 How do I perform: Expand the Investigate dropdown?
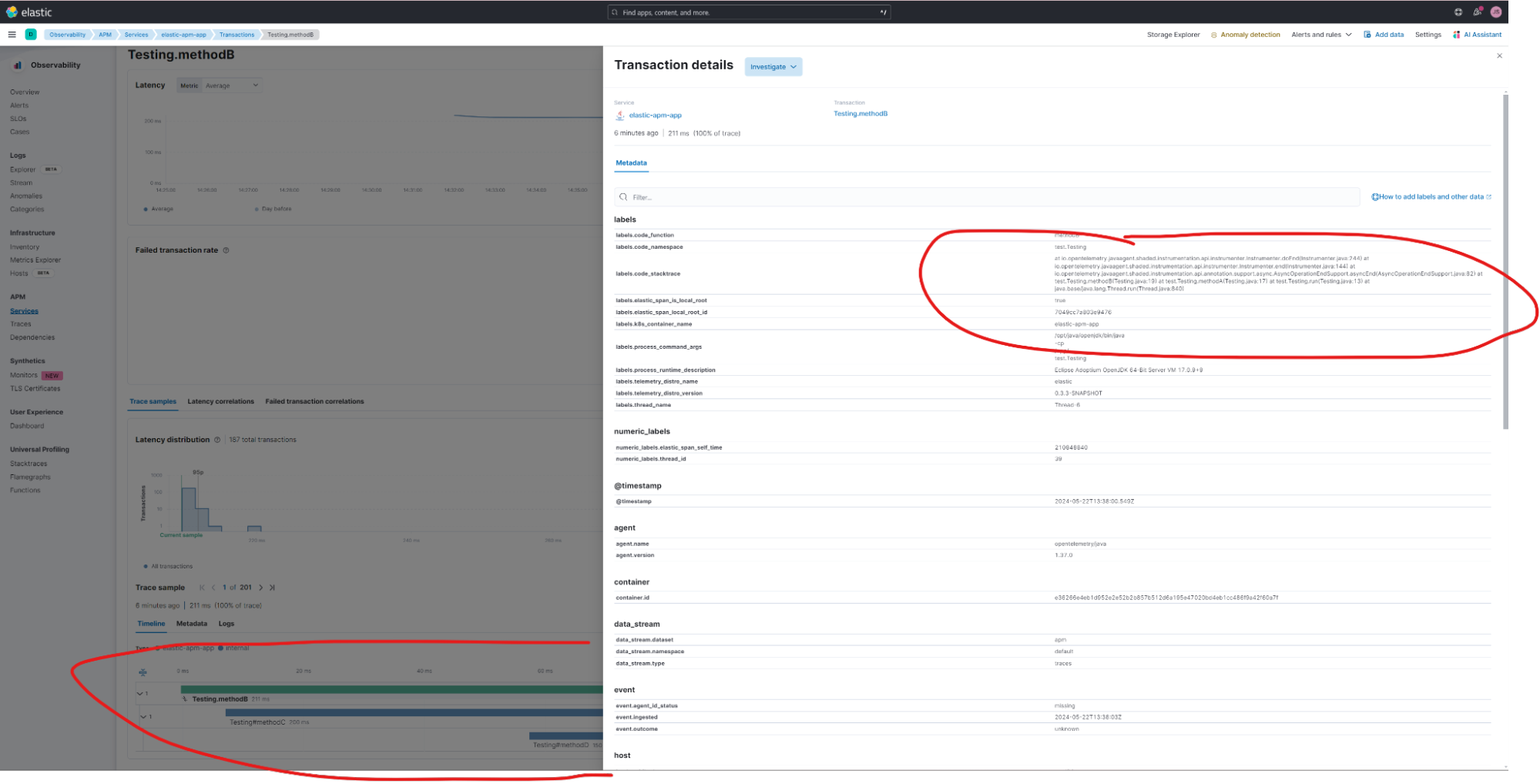[x=773, y=67]
